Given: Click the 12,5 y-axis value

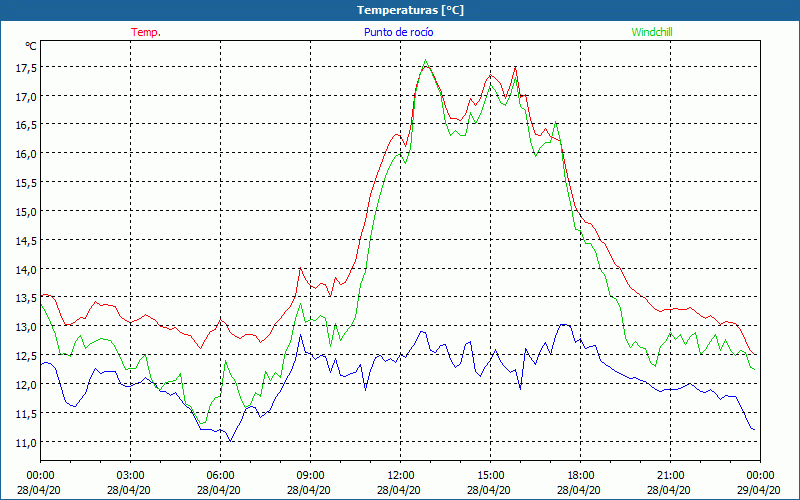Looking at the screenshot, I should (x=26, y=356).
